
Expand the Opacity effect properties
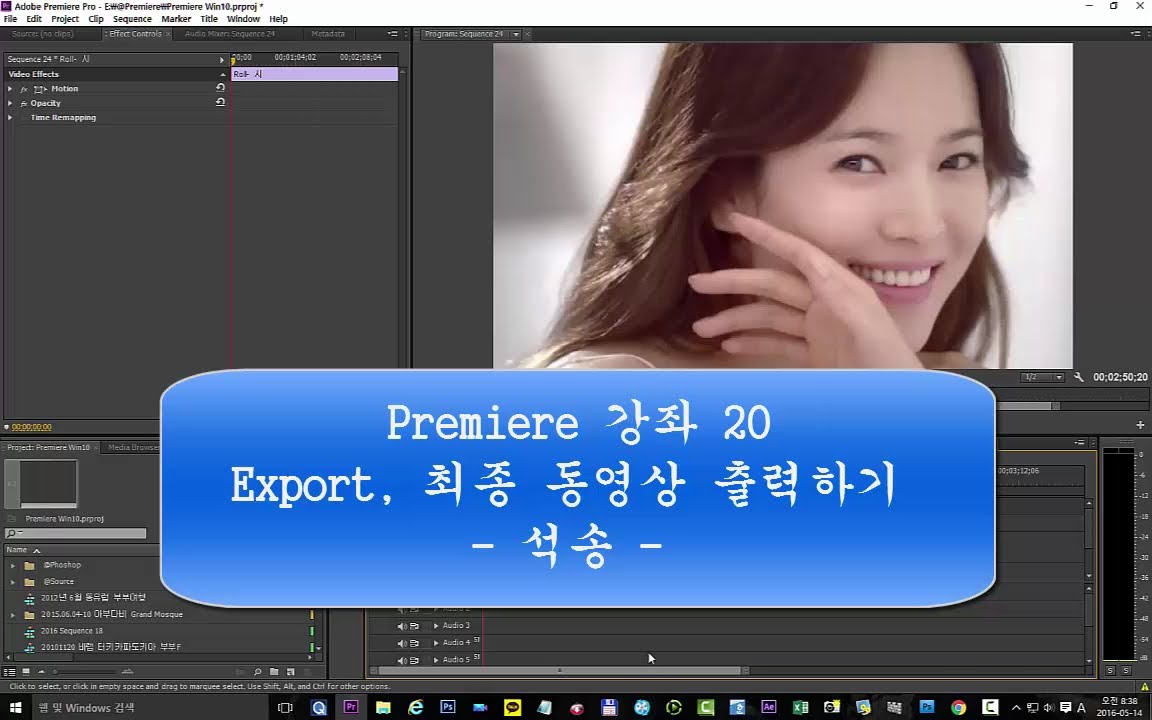click(10, 103)
